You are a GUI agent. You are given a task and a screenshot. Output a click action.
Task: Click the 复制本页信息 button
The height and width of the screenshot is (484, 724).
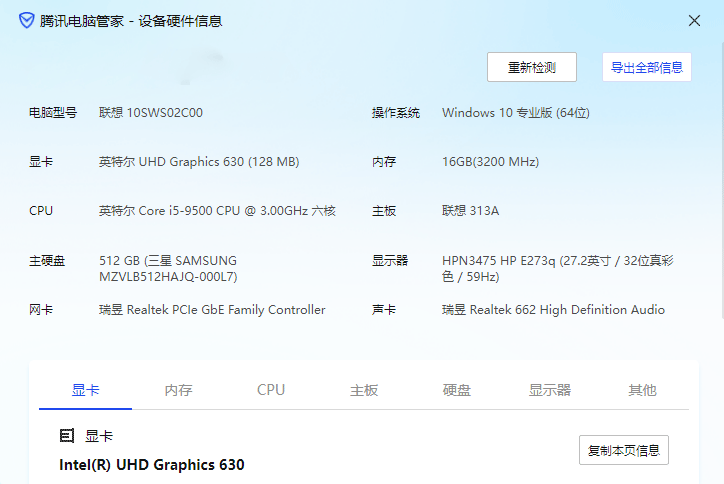coord(623,450)
